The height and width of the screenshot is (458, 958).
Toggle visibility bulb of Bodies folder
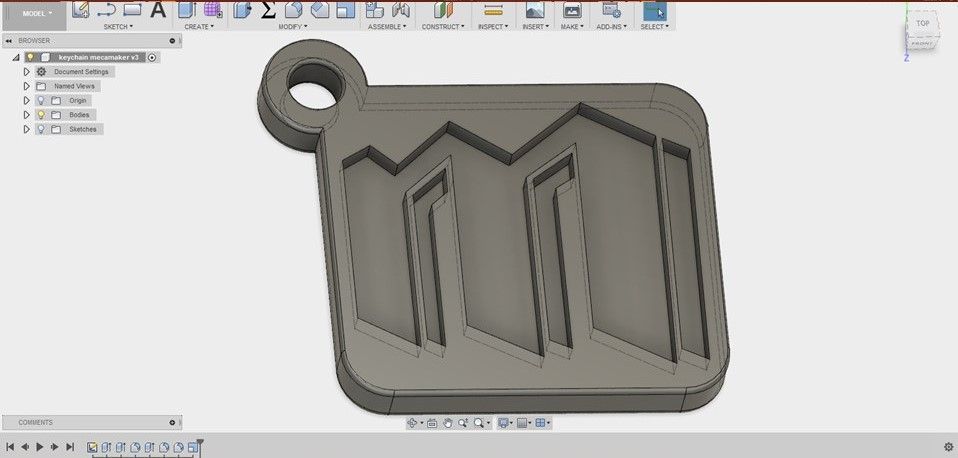pos(41,115)
